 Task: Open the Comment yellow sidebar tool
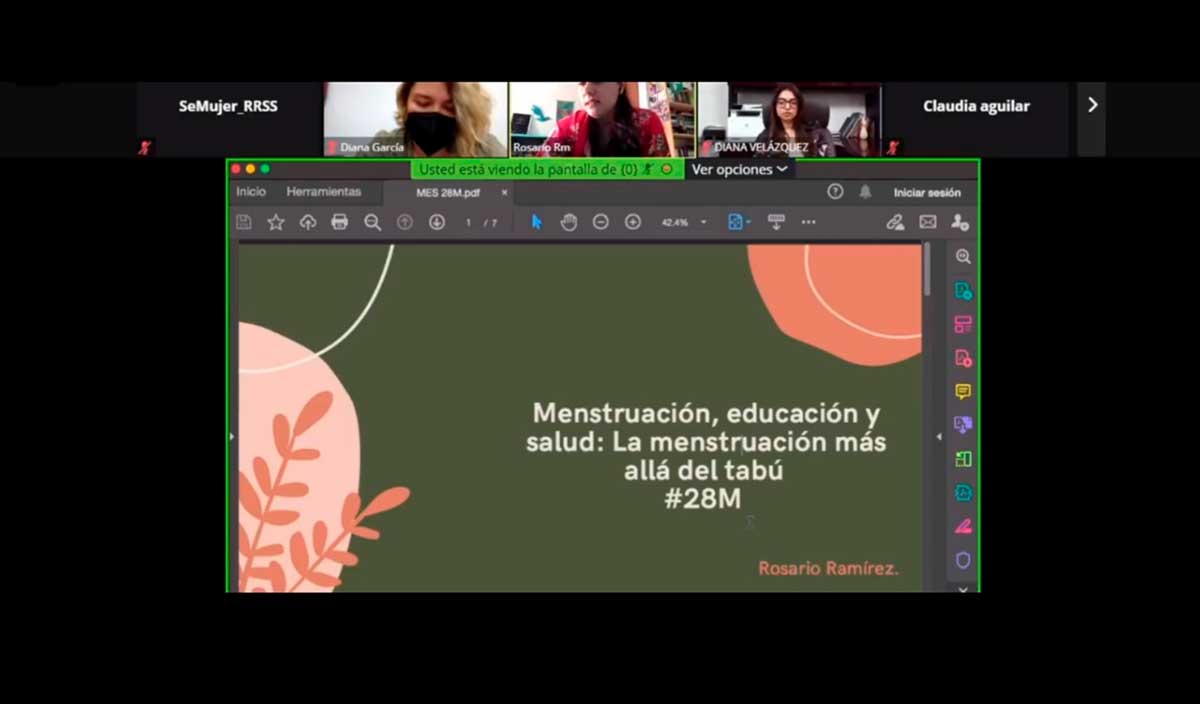click(963, 392)
